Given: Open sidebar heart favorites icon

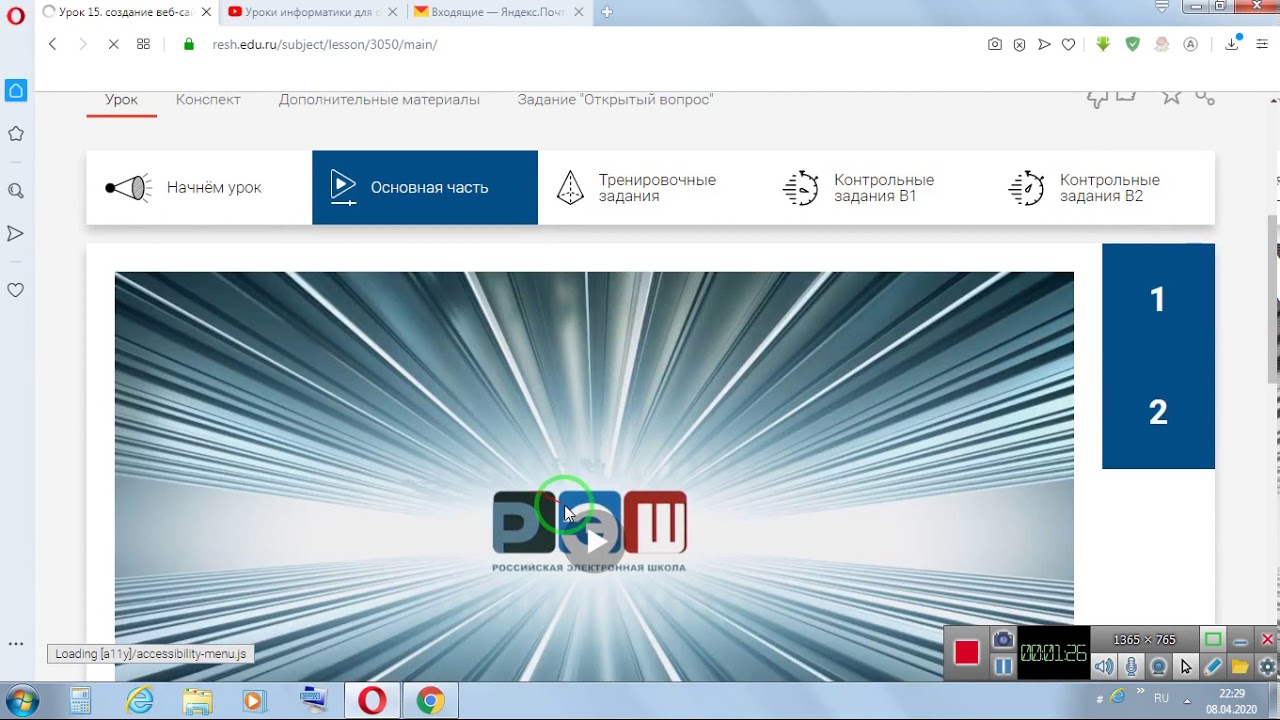Looking at the screenshot, I should click(x=15, y=290).
